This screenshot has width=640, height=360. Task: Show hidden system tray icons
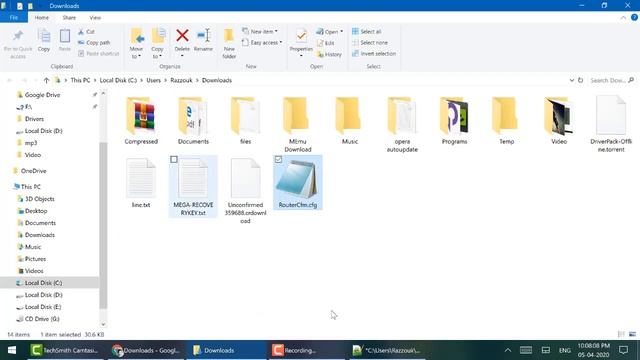pyautogui.click(x=507, y=350)
